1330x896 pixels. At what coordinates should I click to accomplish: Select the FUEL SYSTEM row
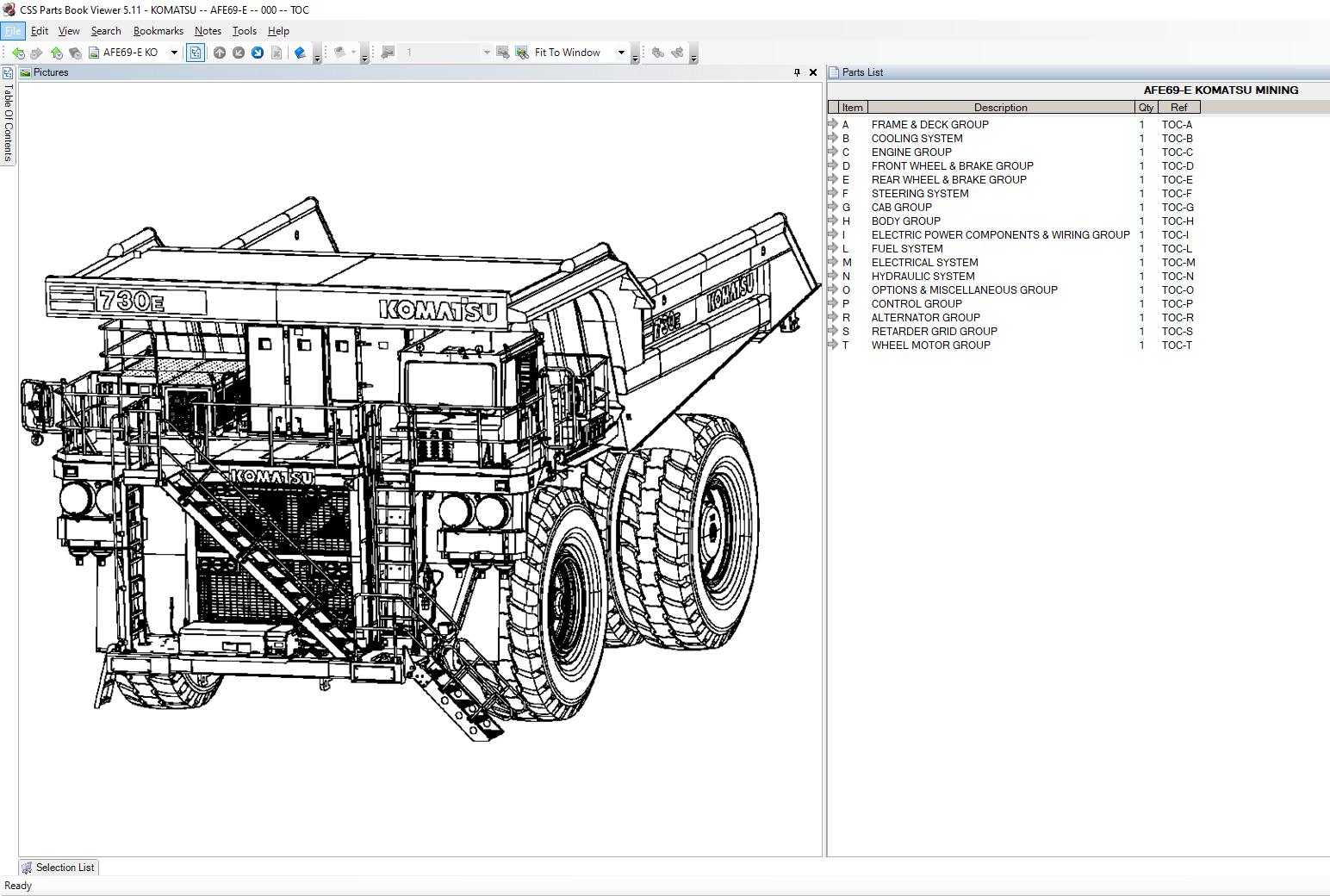click(x=1013, y=248)
